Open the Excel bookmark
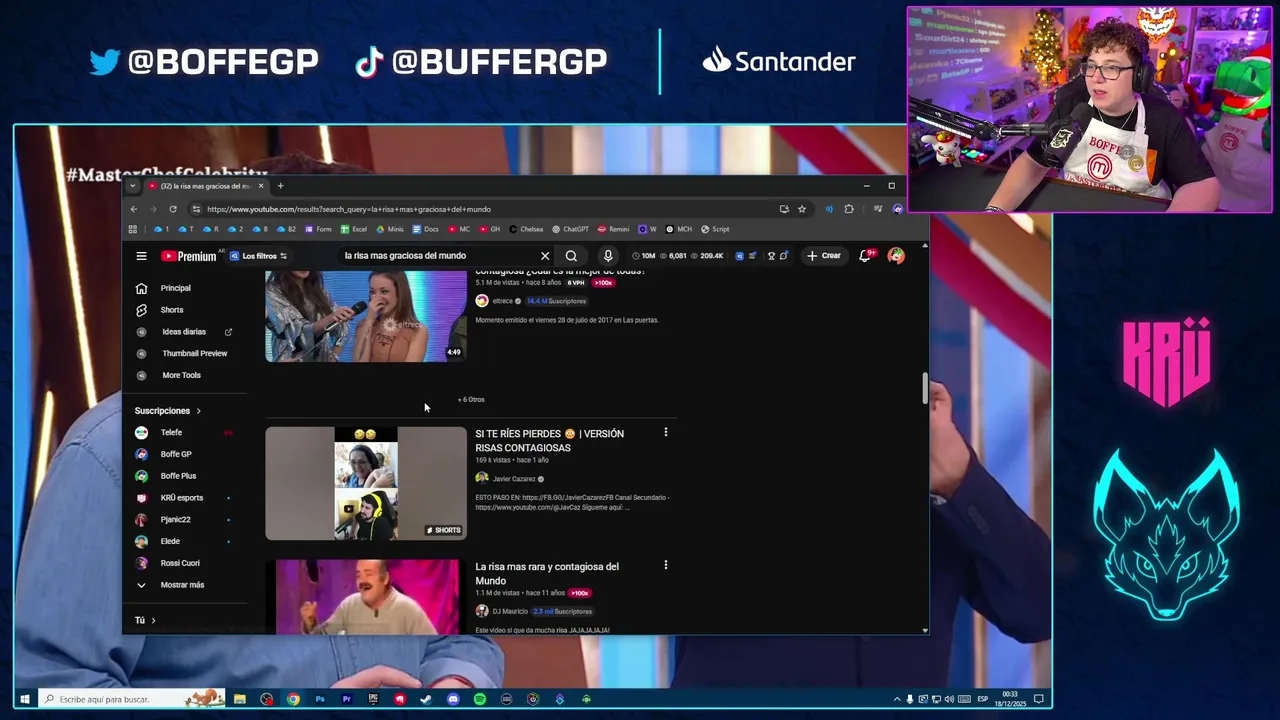This screenshot has height=720, width=1280. click(354, 229)
